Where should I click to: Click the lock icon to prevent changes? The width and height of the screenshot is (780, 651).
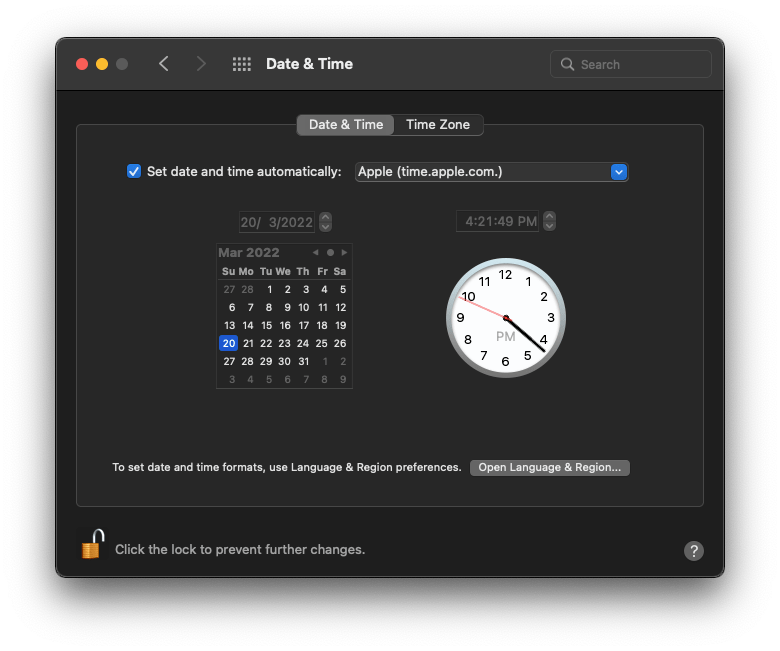point(92,546)
